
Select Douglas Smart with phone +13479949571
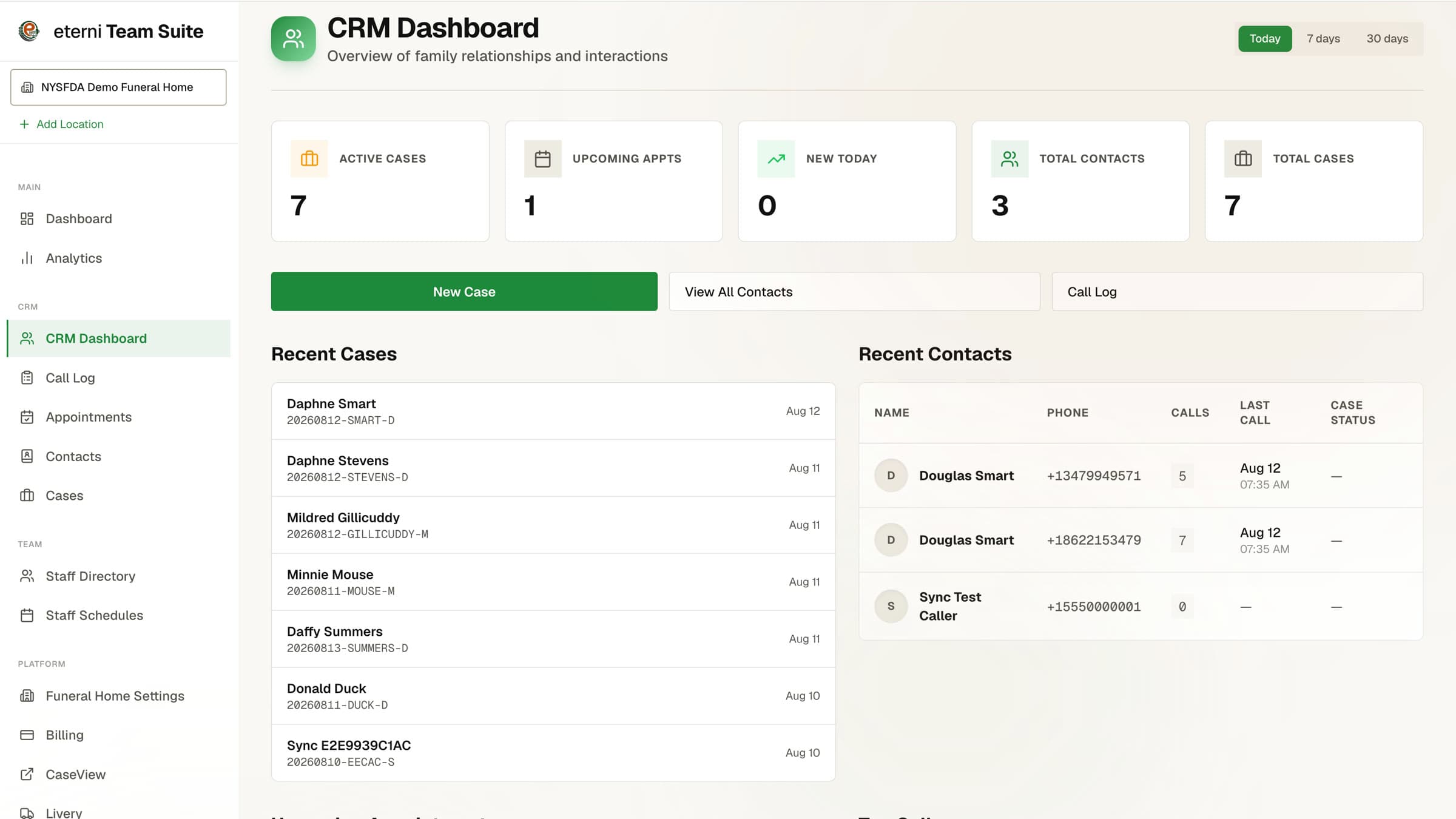point(1141,476)
